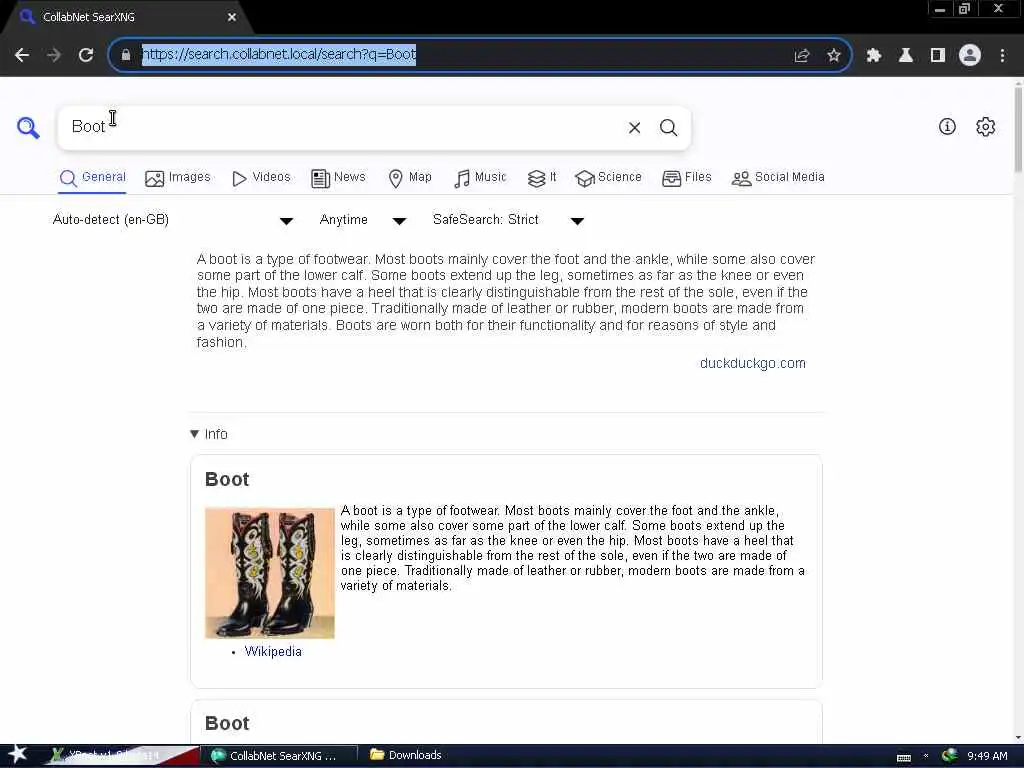Click the cowboy boots thumbnail image
This screenshot has width=1024, height=768.
(x=270, y=573)
